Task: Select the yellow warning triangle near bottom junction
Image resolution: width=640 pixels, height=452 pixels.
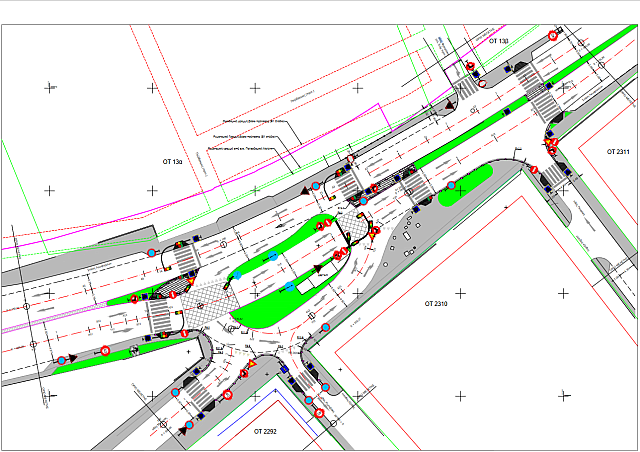Action: coord(253,368)
